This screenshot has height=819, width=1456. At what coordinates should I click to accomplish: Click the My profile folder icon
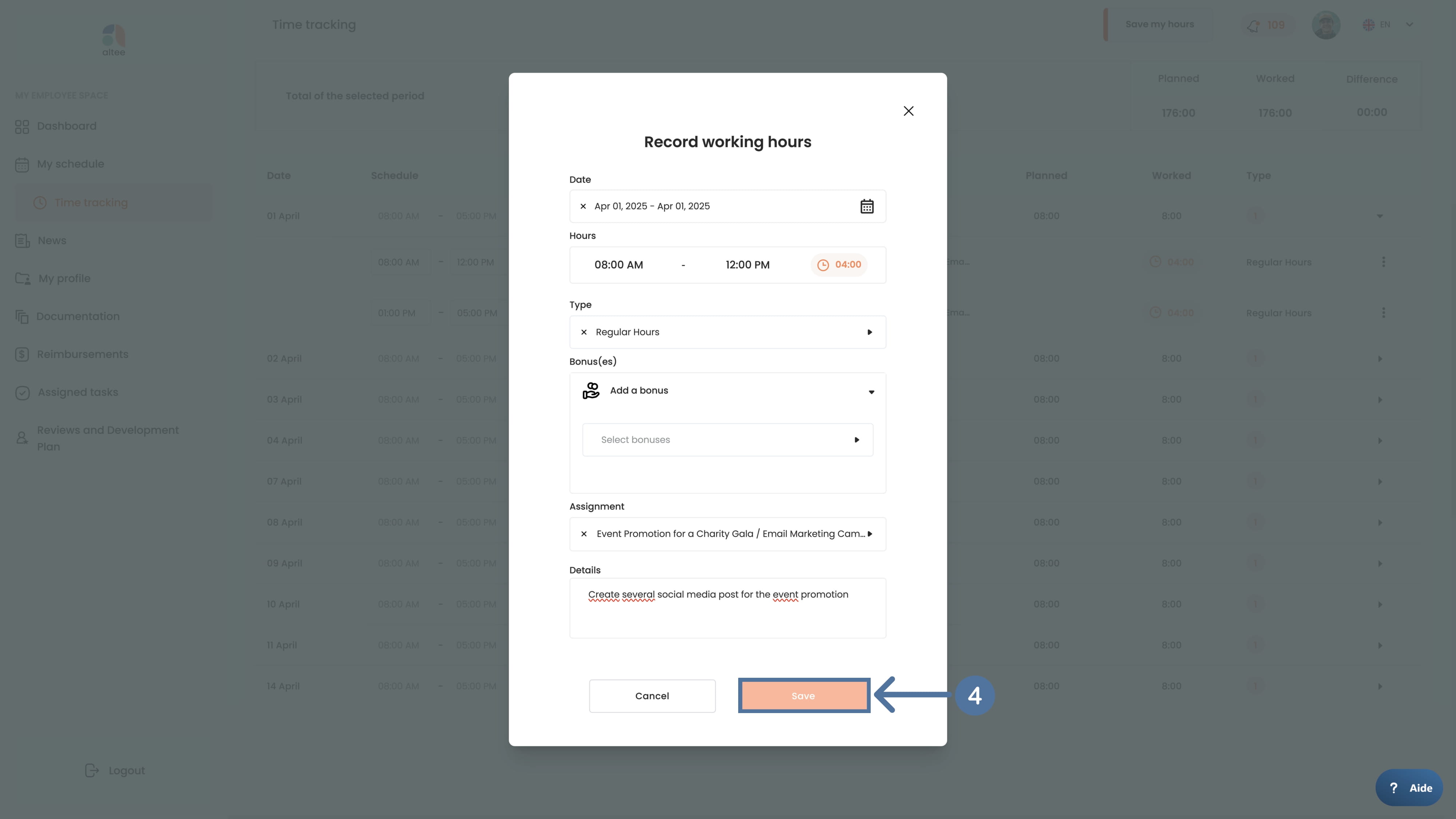(x=23, y=279)
